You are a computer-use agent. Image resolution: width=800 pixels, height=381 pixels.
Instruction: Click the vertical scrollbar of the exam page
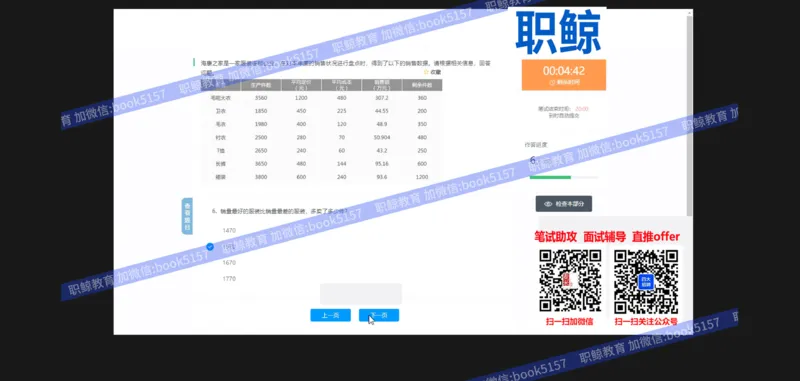690,115
